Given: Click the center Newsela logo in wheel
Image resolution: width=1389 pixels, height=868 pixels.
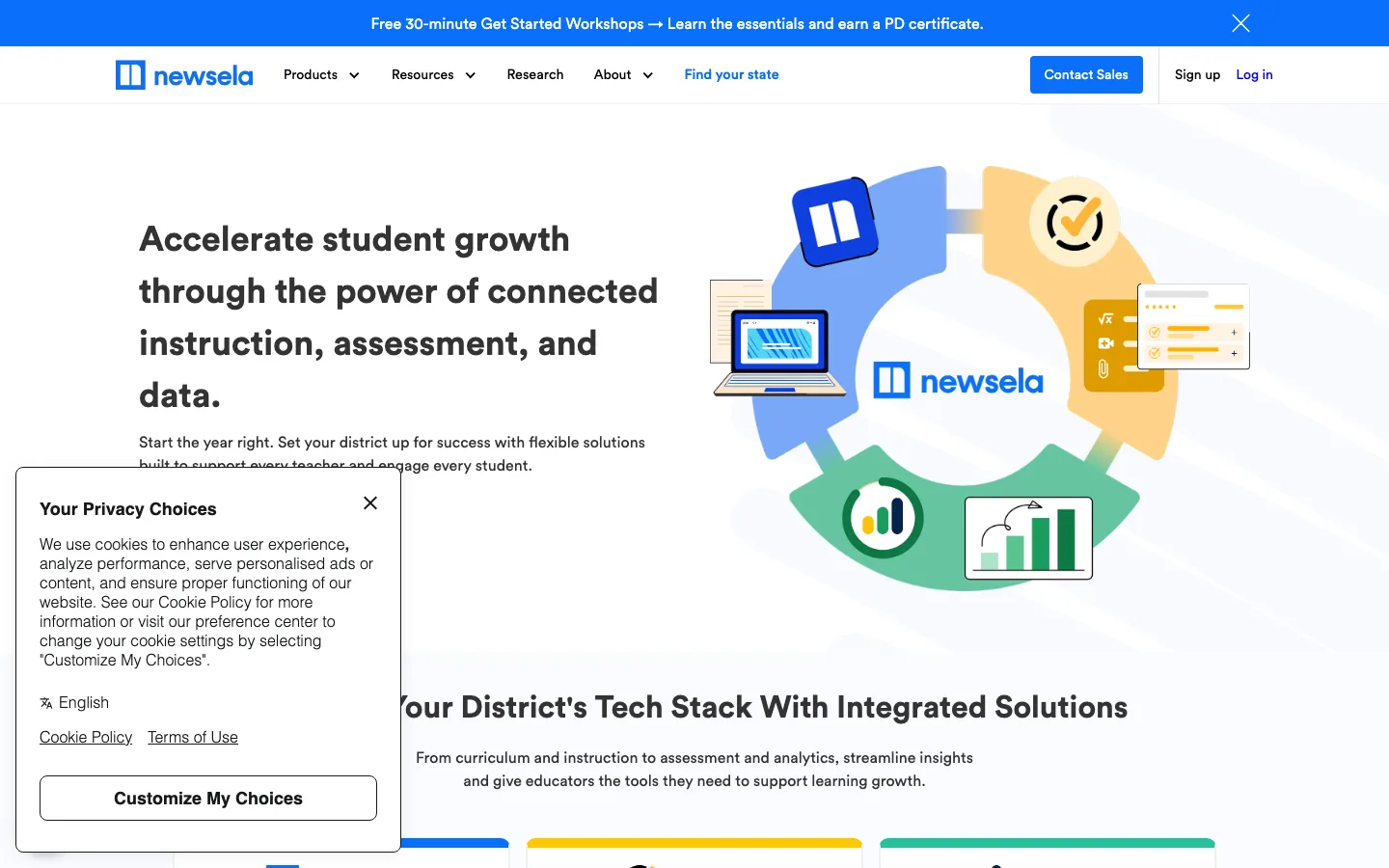Looking at the screenshot, I should tap(958, 381).
